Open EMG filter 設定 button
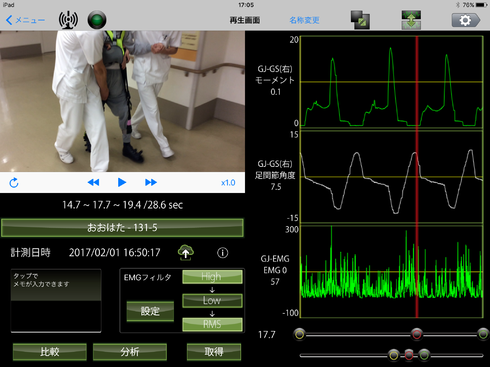 [x=150, y=311]
